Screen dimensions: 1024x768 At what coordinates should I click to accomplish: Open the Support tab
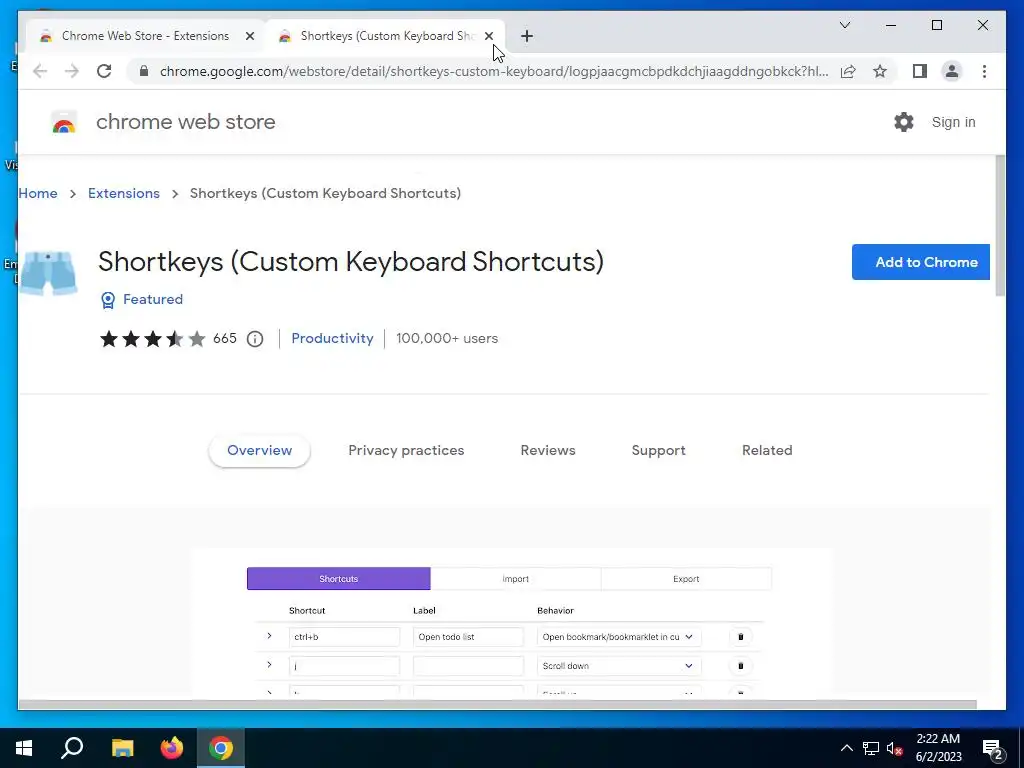click(x=658, y=451)
